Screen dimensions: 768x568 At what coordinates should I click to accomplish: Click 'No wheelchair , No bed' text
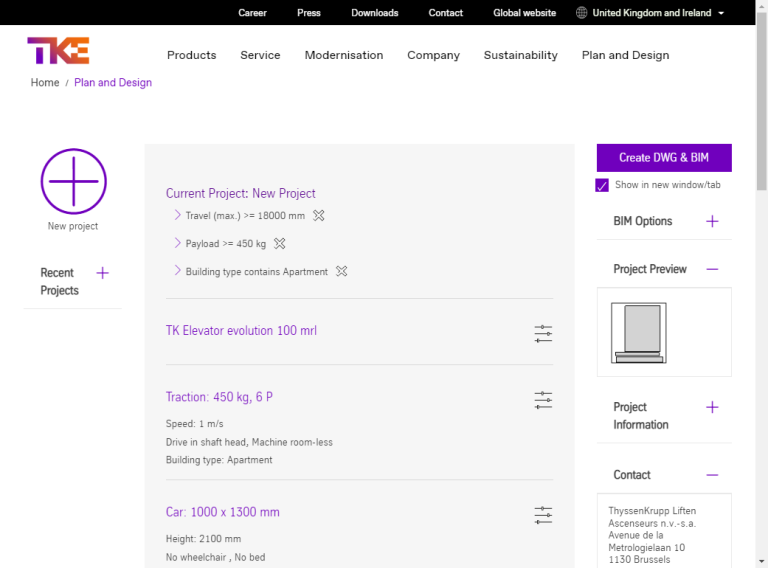pos(216,557)
